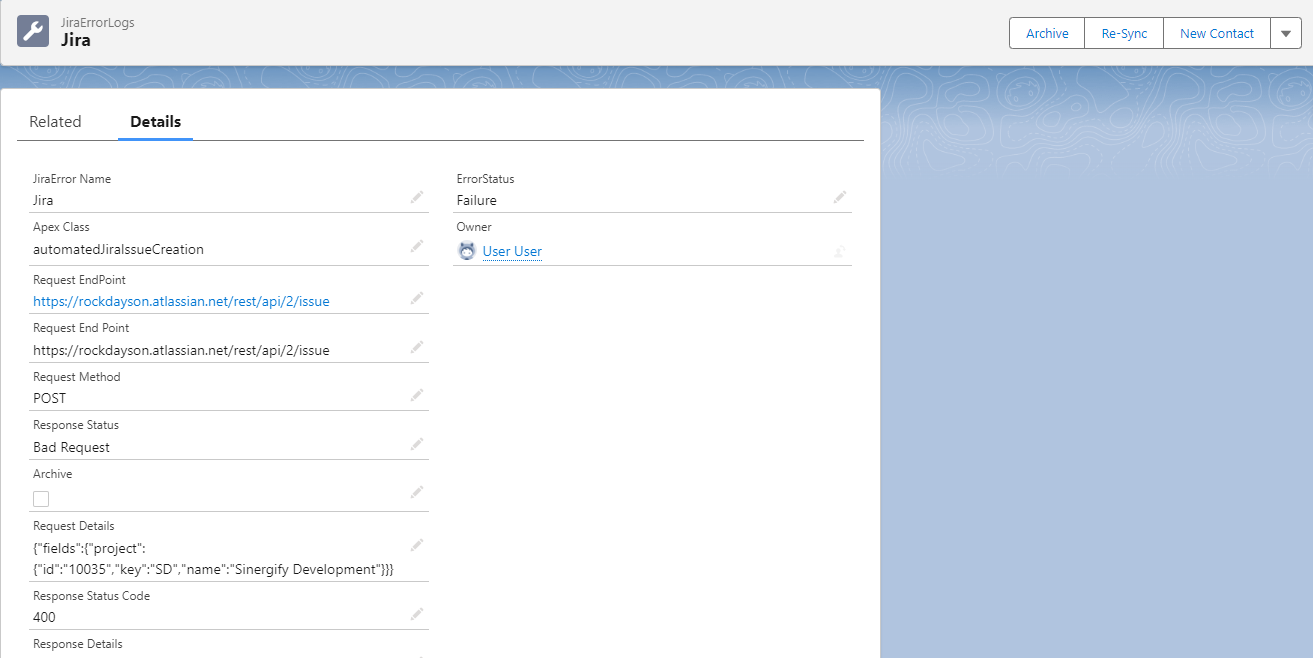
Task: Click the POST request method value
Action: coord(49,398)
